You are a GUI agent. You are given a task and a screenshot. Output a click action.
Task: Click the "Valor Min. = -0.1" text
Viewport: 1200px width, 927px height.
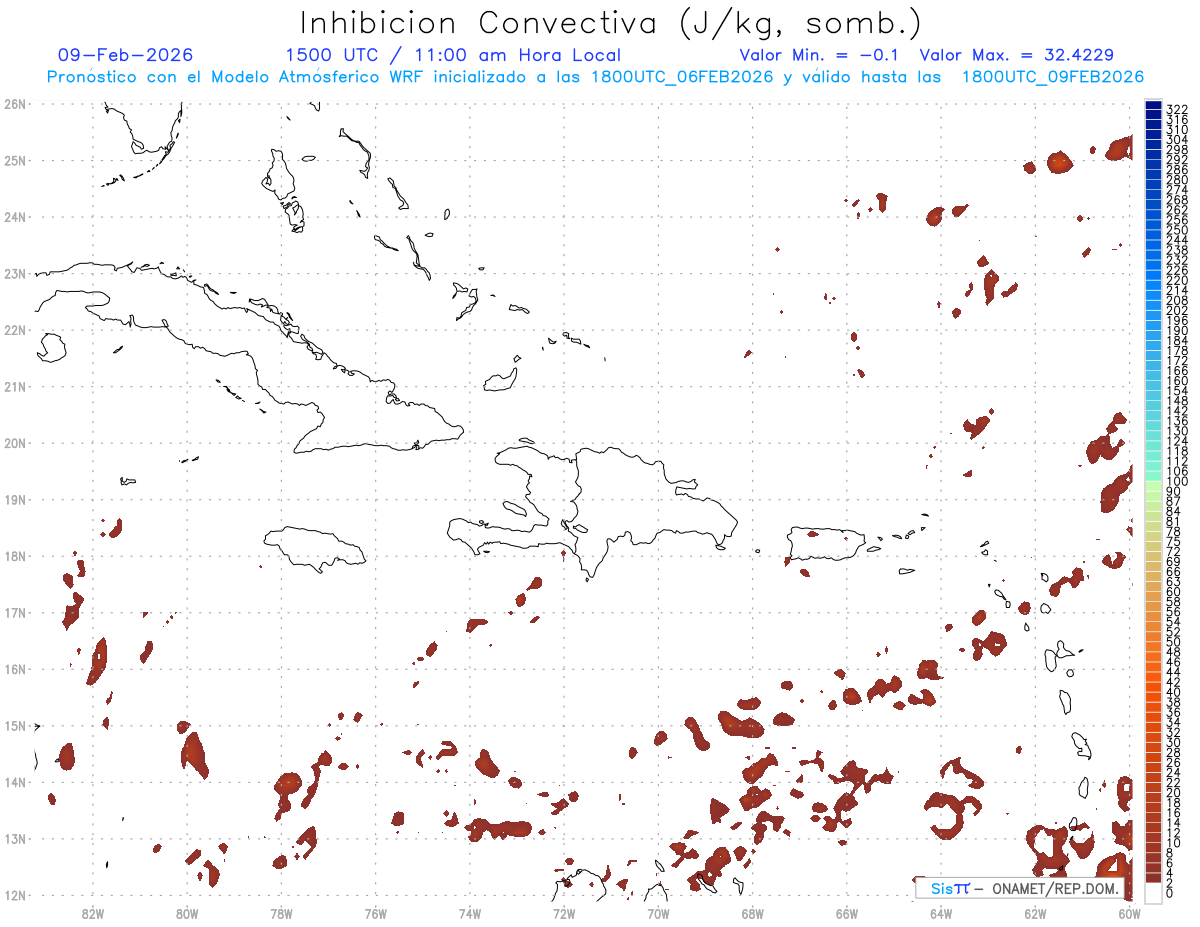point(818,55)
